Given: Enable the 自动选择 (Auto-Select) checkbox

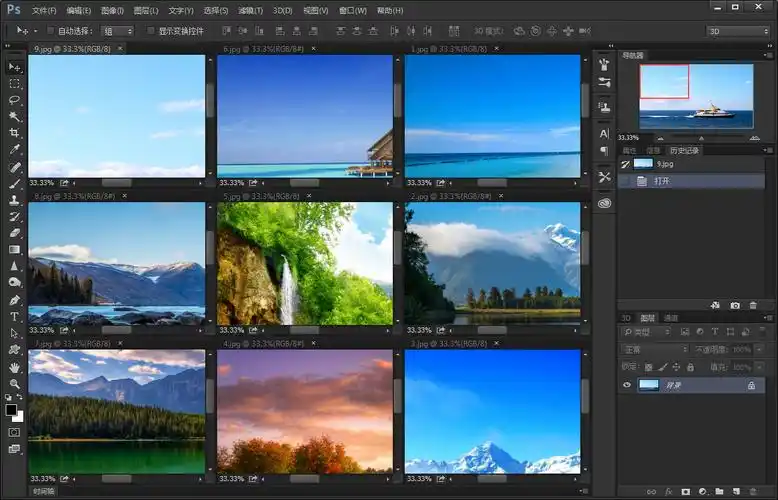Looking at the screenshot, I should click(x=51, y=31).
